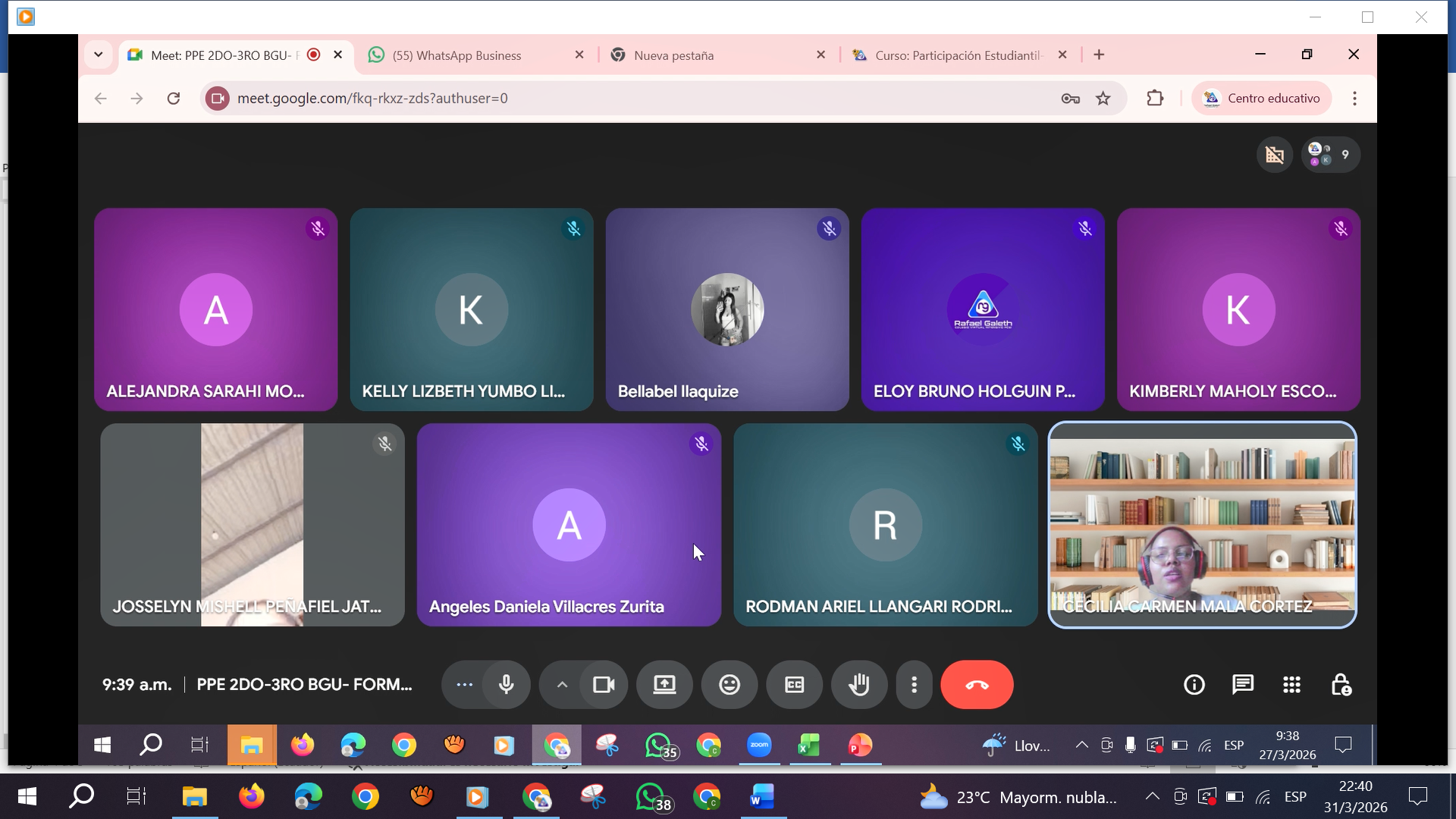Image resolution: width=1456 pixels, height=819 pixels.
Task: Open host controls lock icon
Action: (1341, 685)
